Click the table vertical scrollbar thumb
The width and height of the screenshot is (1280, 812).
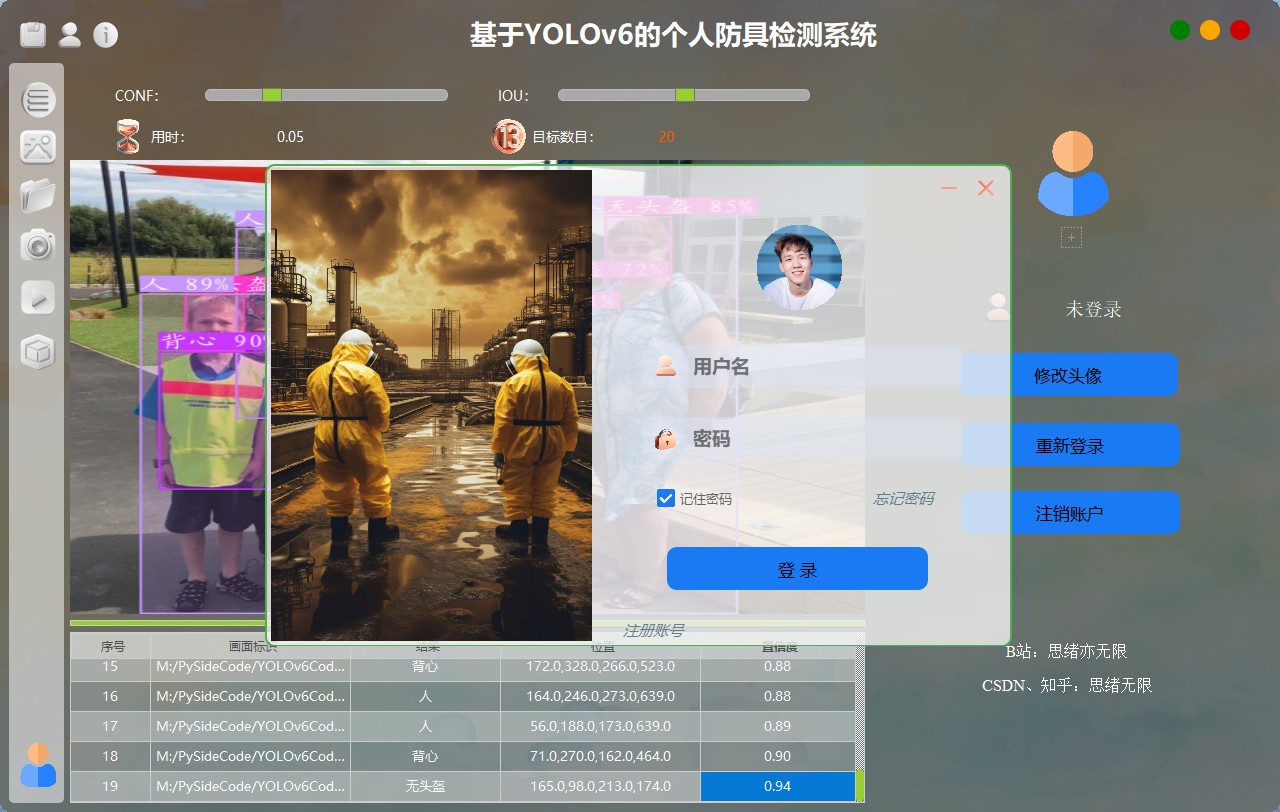click(x=860, y=786)
